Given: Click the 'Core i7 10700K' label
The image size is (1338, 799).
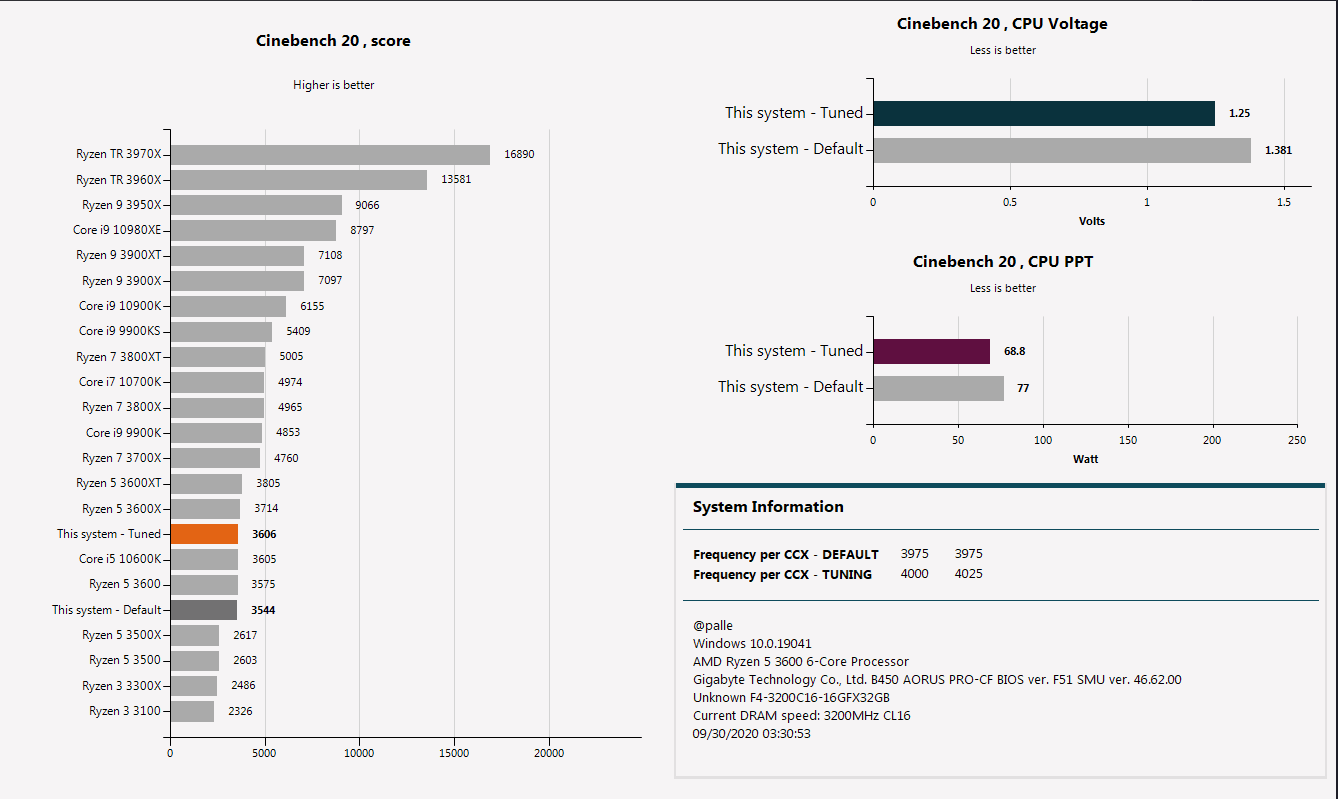Looking at the screenshot, I should pos(120,382).
